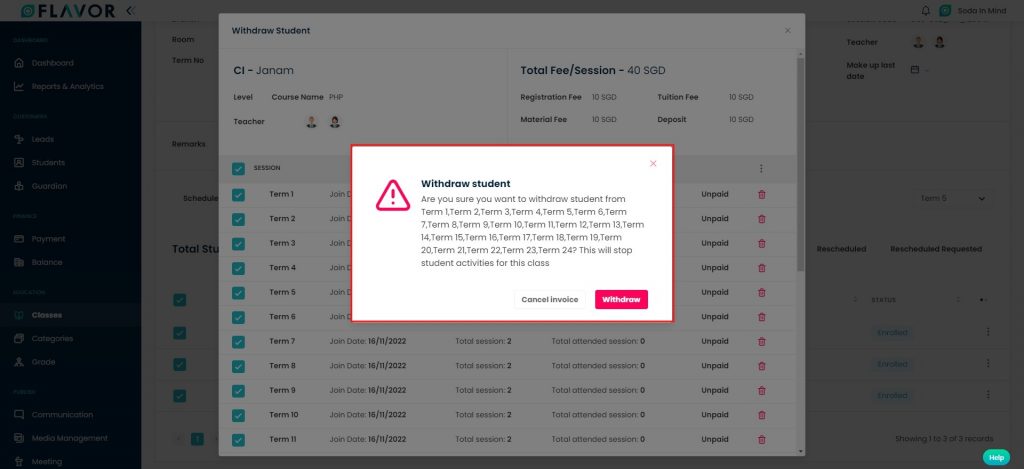Click the Cancel invoice button
Viewport: 1024px width, 469px height.
coord(549,299)
